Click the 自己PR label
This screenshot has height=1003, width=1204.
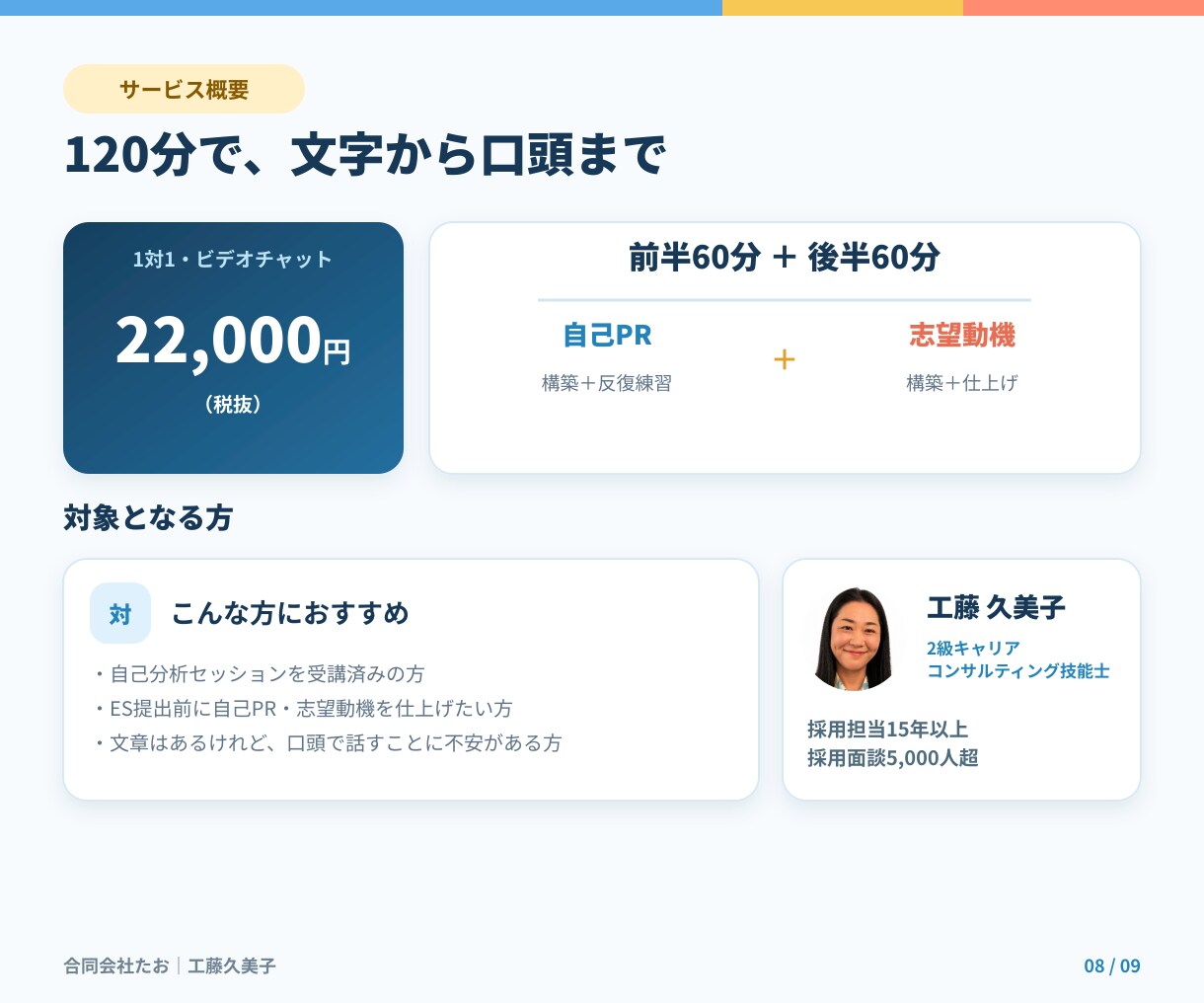(607, 335)
